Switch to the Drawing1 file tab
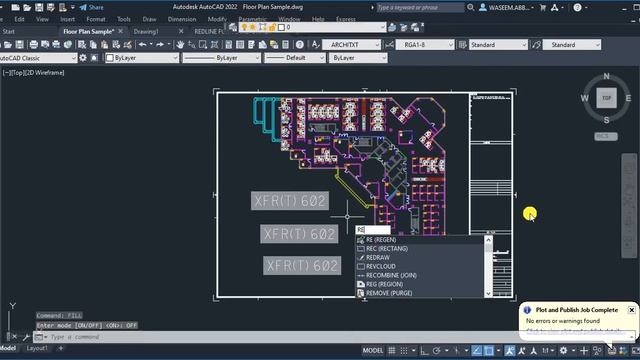Viewport: 640px width, 360px height. pyautogui.click(x=146, y=31)
